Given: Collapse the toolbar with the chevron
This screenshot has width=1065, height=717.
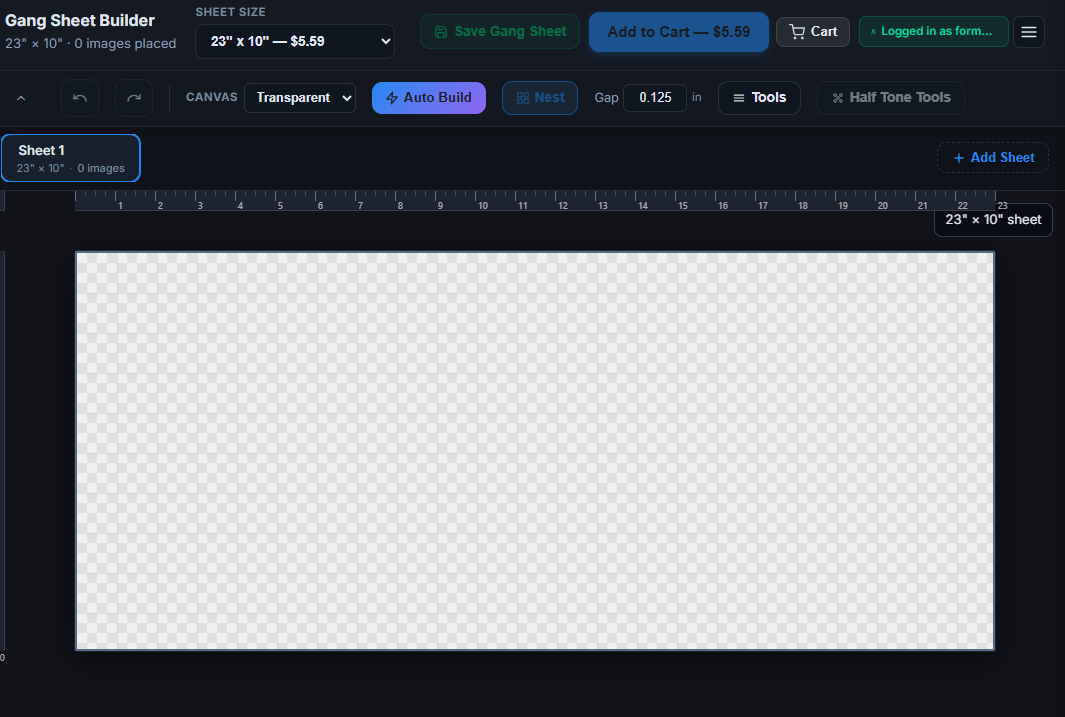Looking at the screenshot, I should [x=21, y=98].
